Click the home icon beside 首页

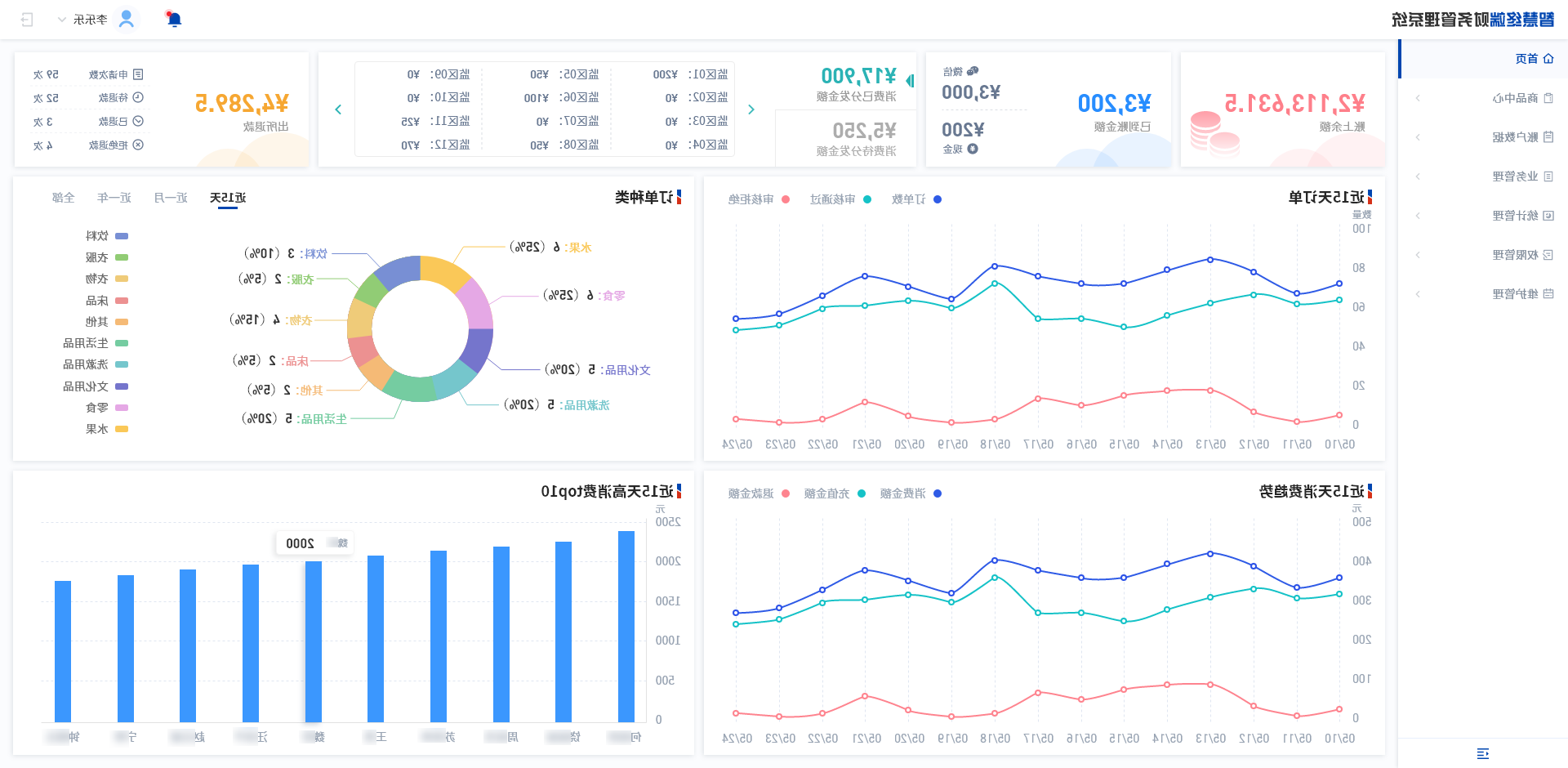click(x=1548, y=59)
